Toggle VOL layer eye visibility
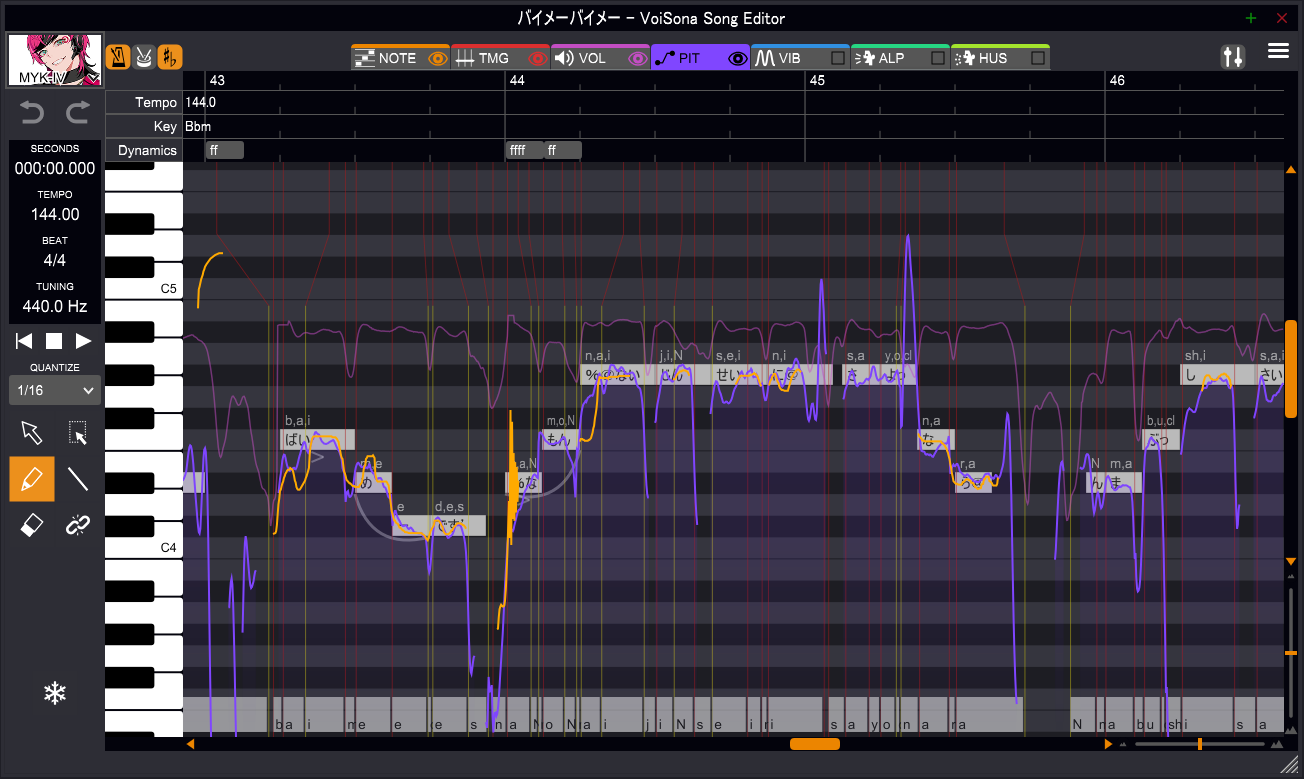 pyautogui.click(x=637, y=58)
